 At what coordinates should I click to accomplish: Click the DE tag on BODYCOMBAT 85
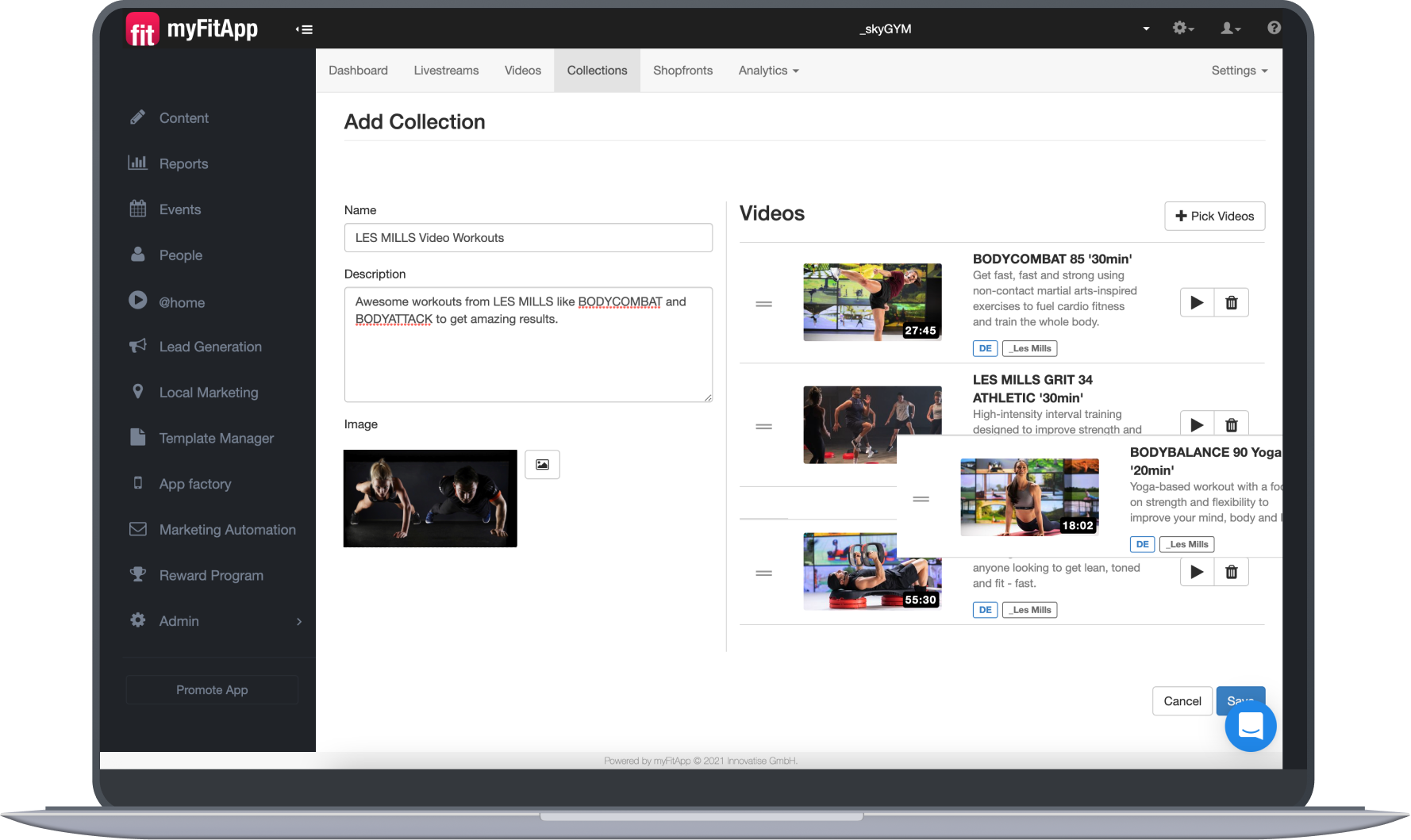(986, 348)
